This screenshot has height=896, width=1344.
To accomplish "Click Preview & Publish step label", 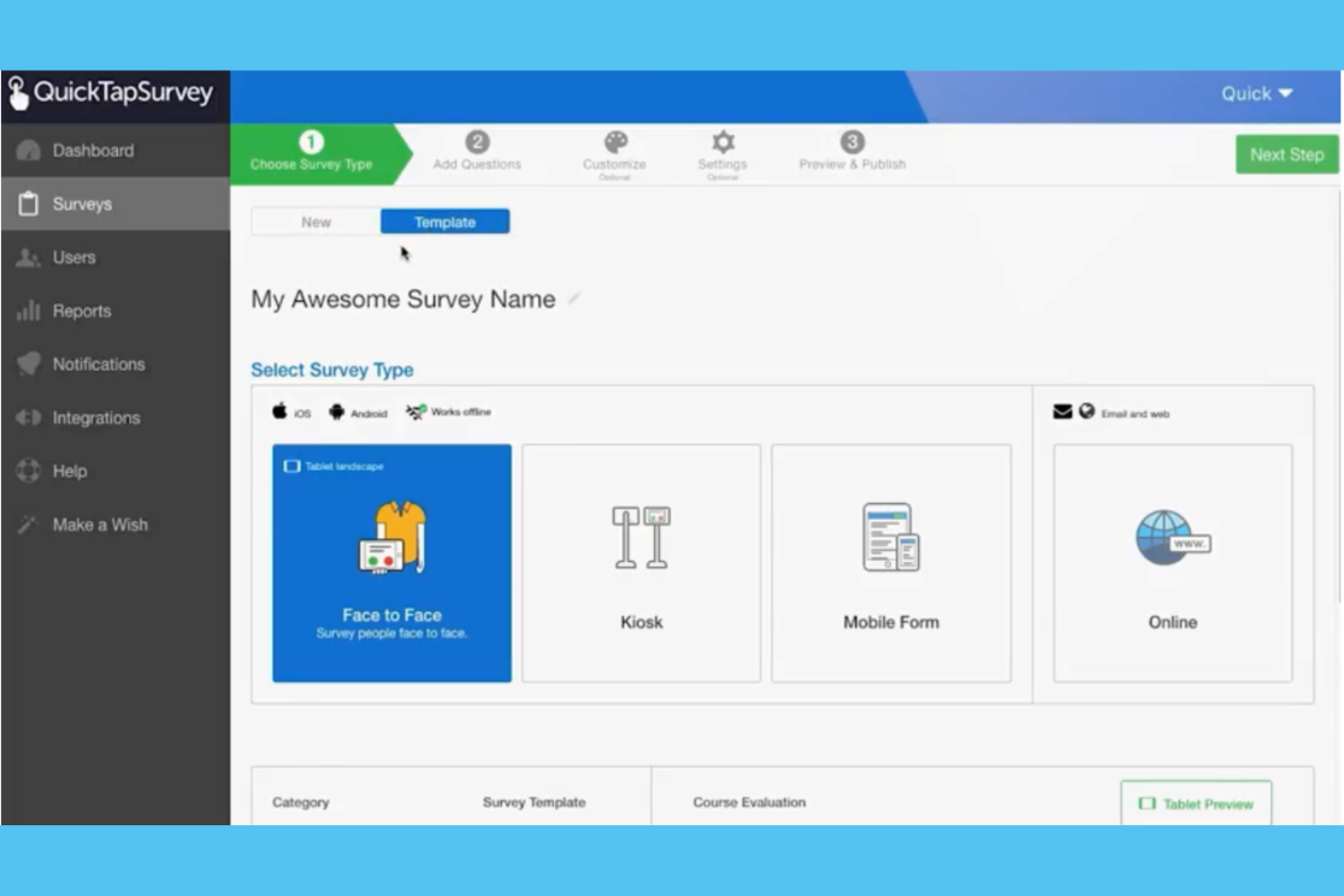I will coord(853,164).
